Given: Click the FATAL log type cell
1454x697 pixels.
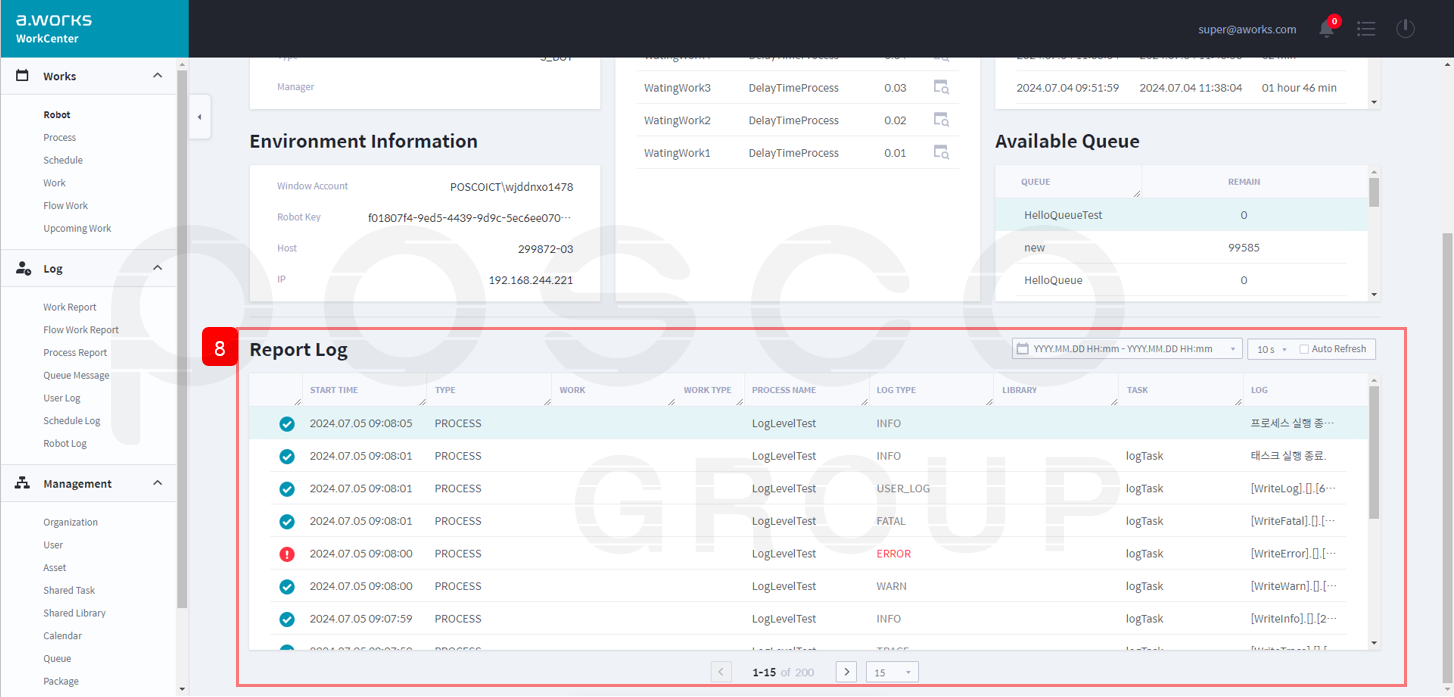Looking at the screenshot, I should pos(891,521).
